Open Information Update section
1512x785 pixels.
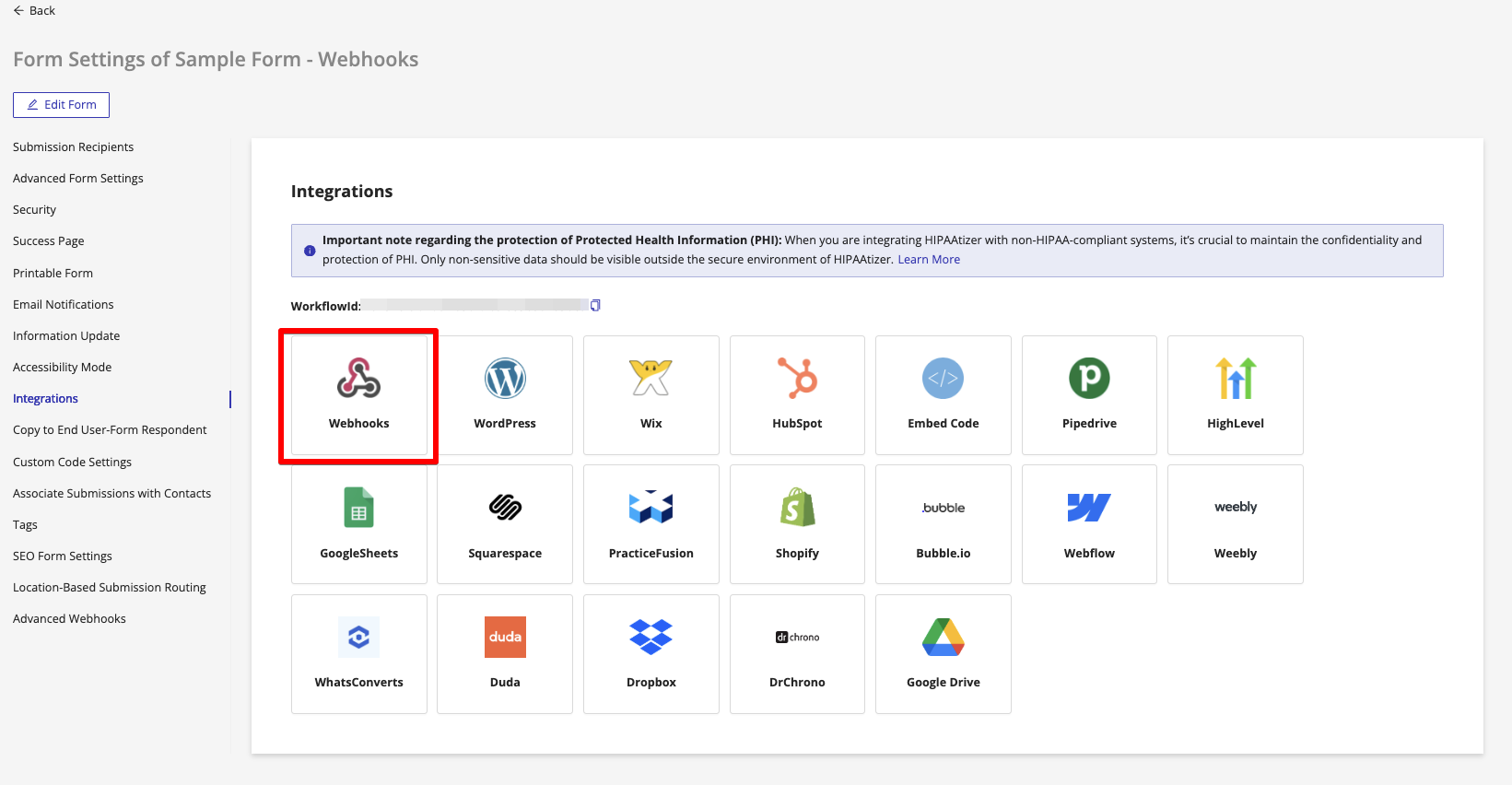click(x=66, y=336)
